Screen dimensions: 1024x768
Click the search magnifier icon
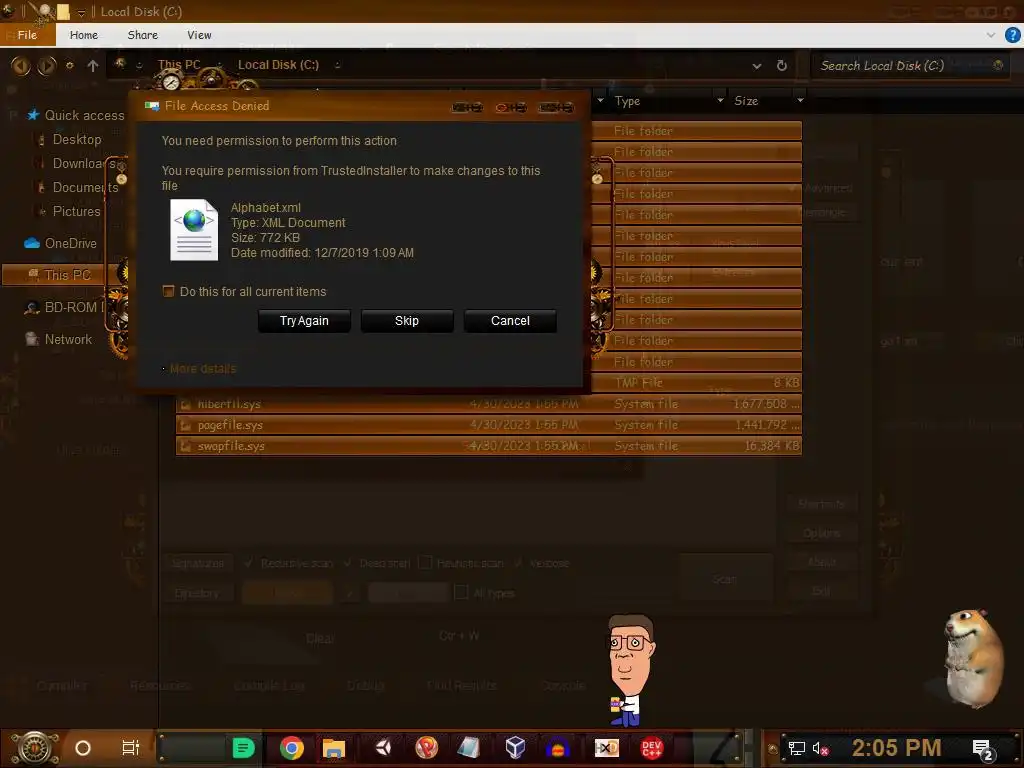pos(998,65)
